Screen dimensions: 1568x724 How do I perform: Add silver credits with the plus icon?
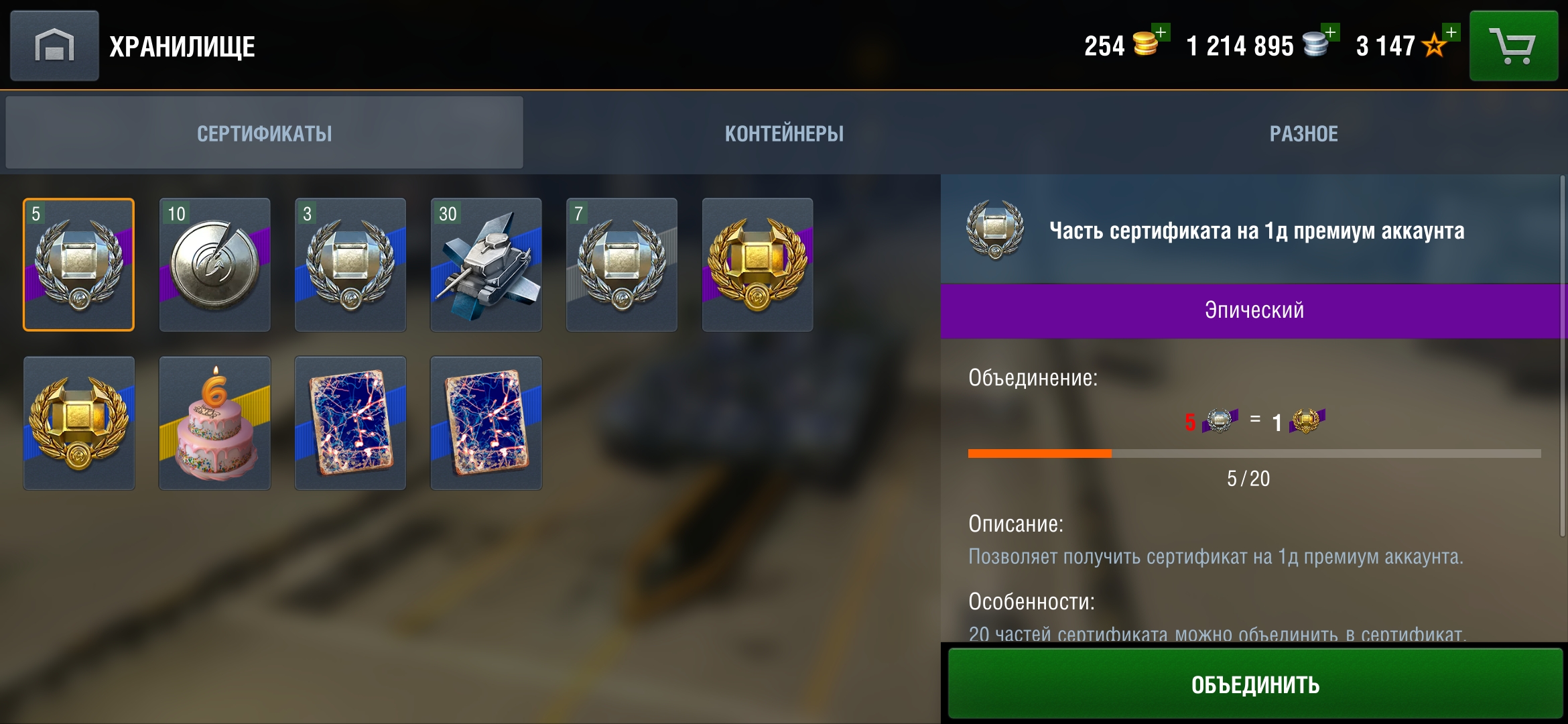[x=1331, y=32]
